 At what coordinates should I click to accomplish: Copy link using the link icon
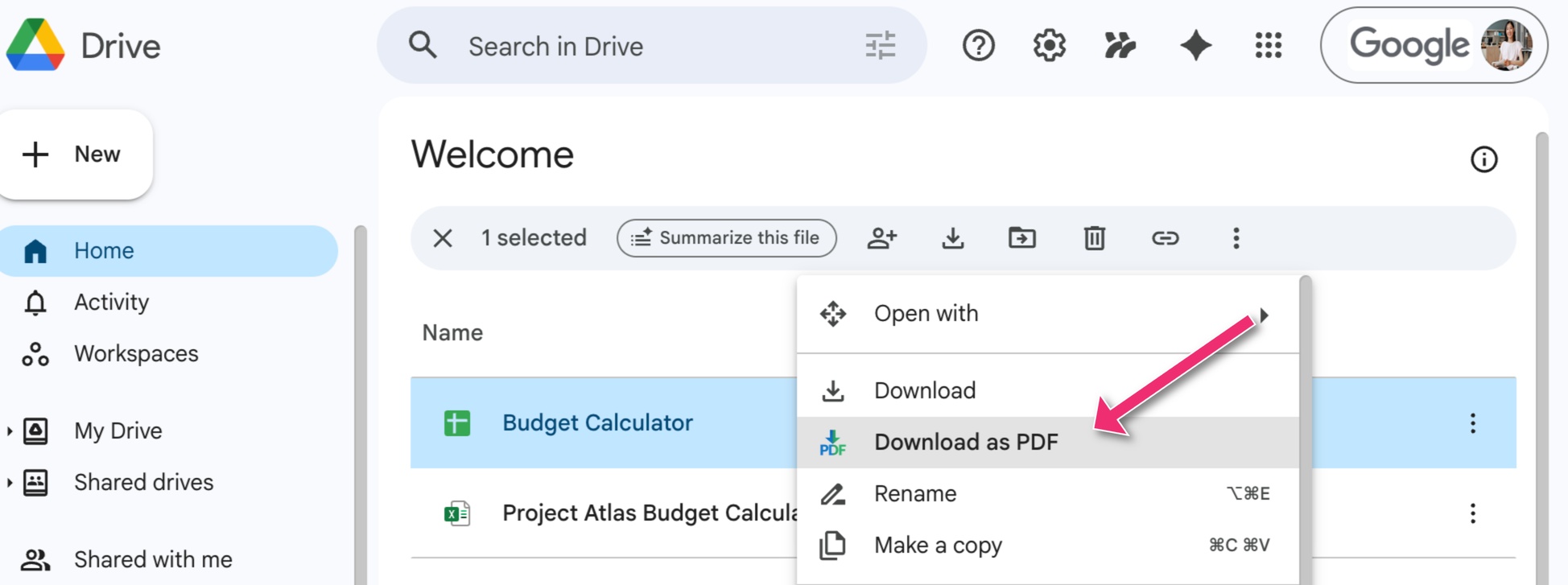point(1164,238)
